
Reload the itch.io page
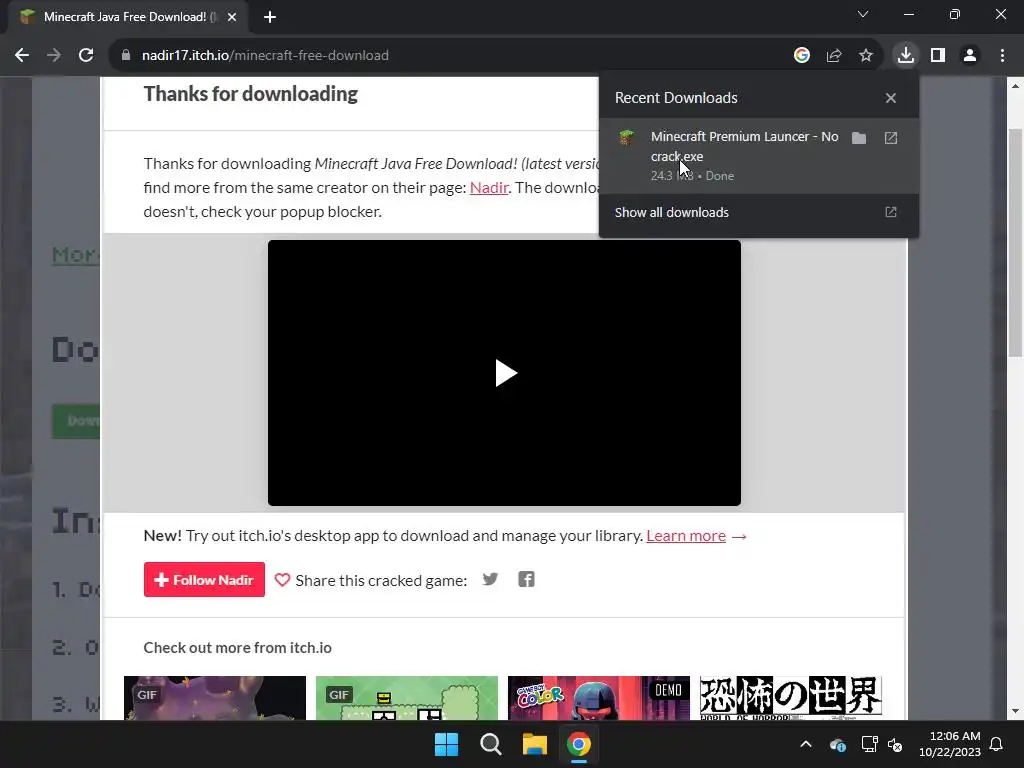click(86, 56)
